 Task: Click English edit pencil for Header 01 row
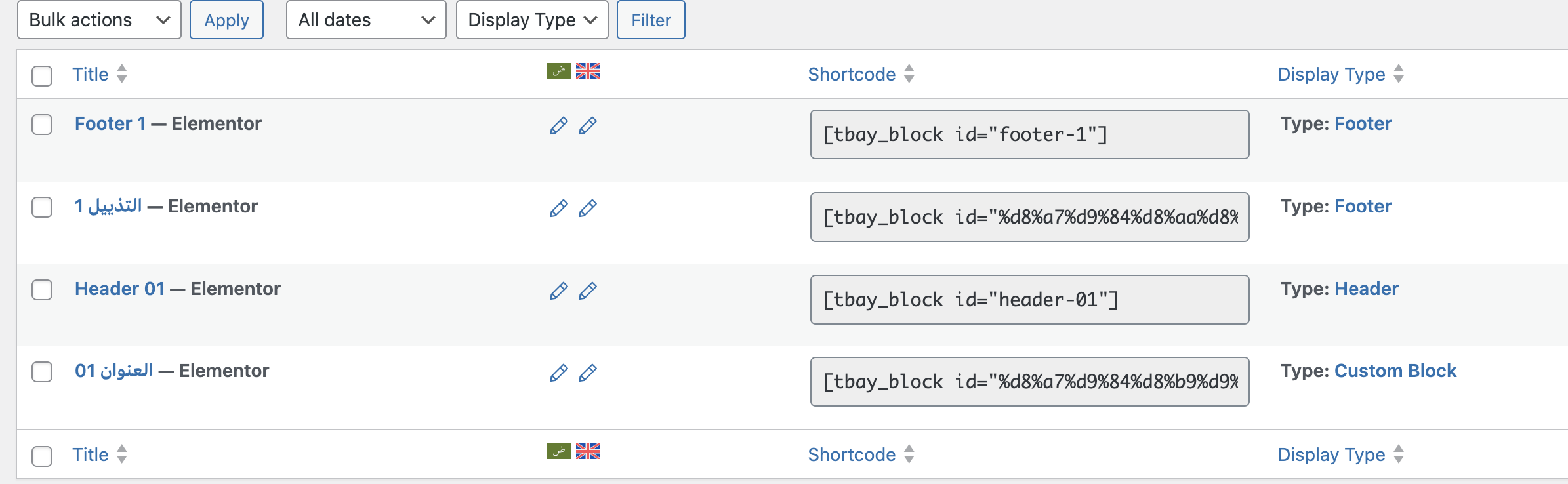[x=588, y=291]
